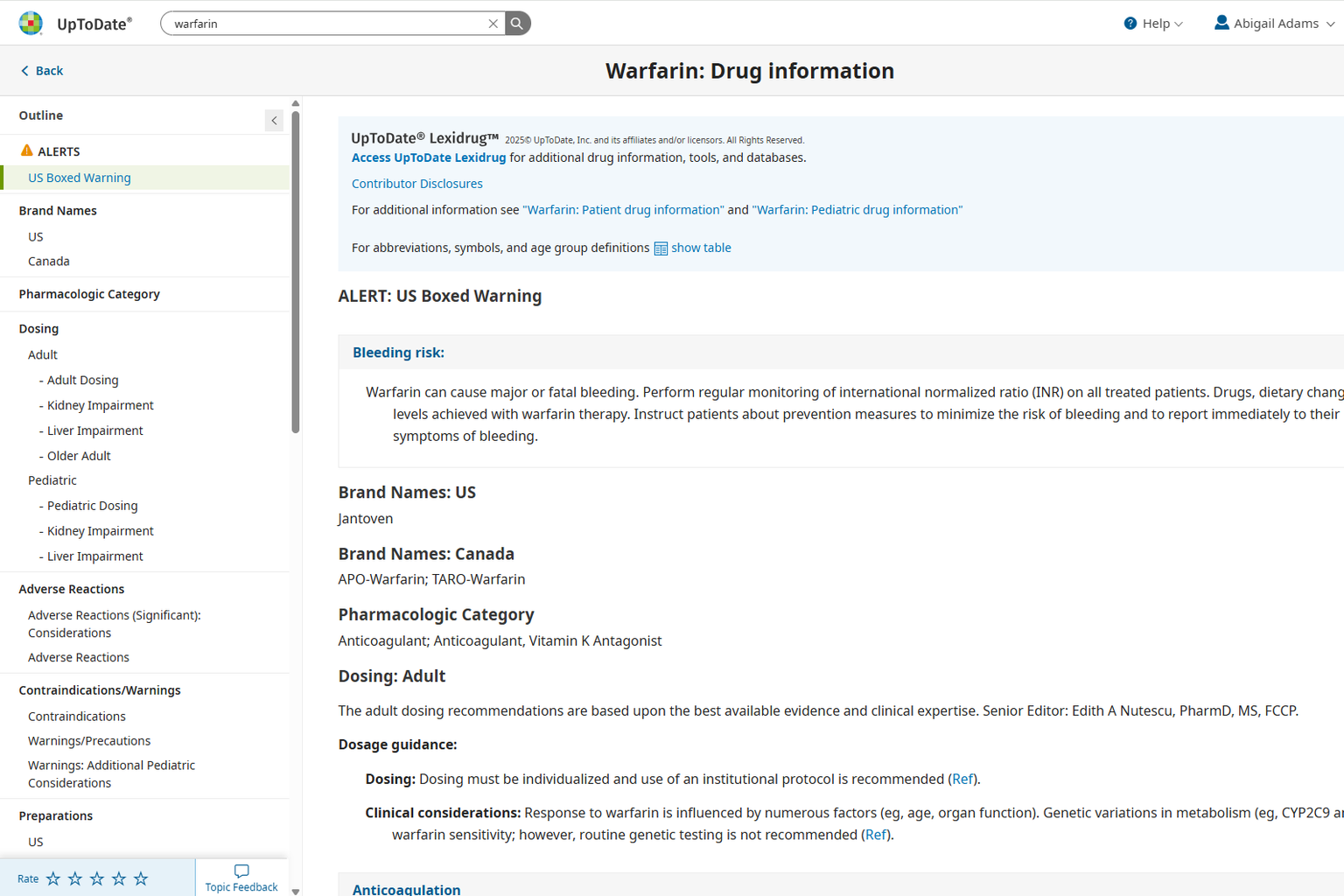Click the magnifying glass search button
Viewport: 1344px width, 896px height.
(x=518, y=24)
